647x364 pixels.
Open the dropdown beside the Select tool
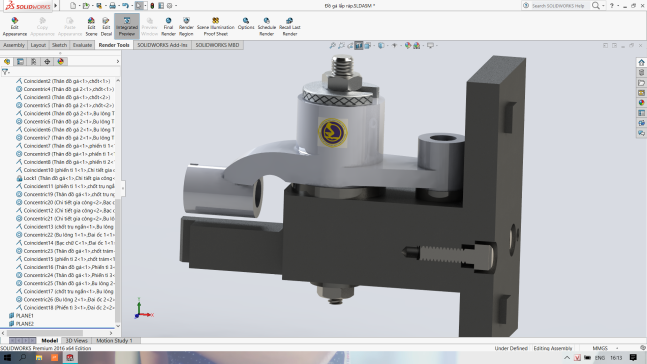(145, 6)
